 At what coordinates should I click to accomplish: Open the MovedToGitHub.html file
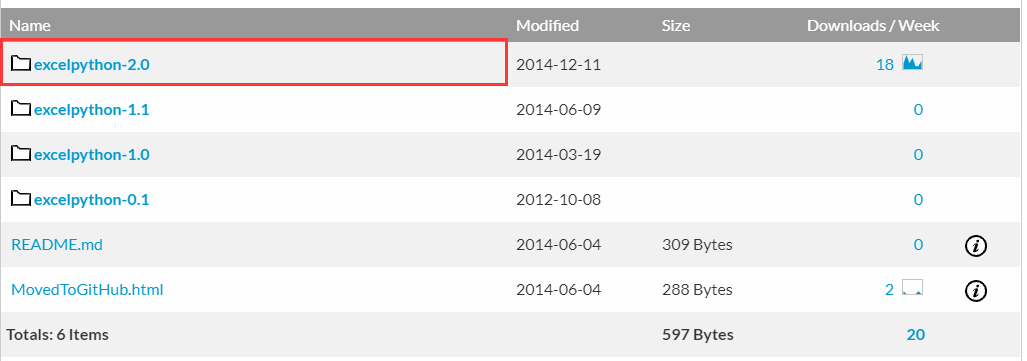pos(87,289)
